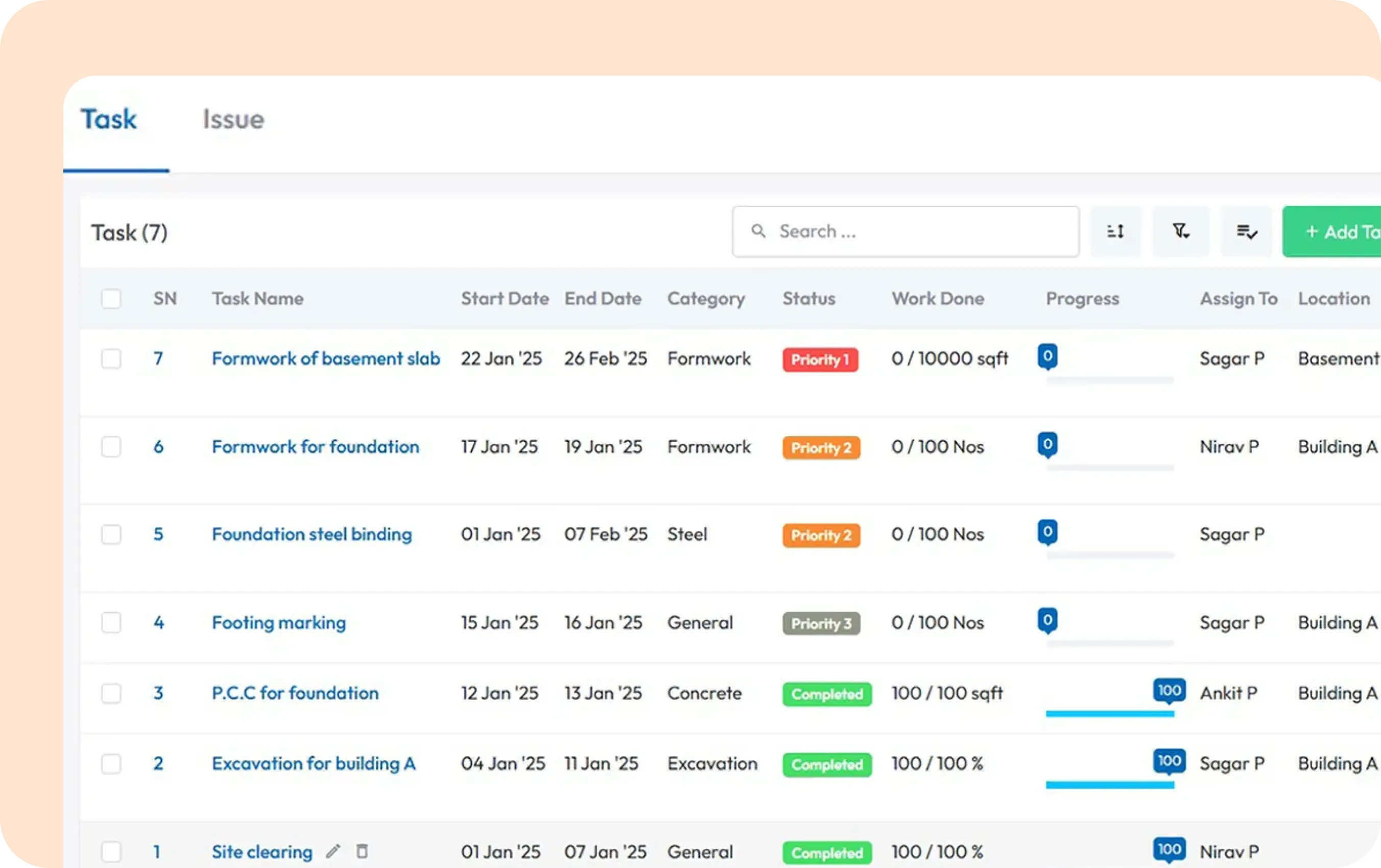Click the sort order icon
This screenshot has width=1381, height=868.
coord(1115,232)
